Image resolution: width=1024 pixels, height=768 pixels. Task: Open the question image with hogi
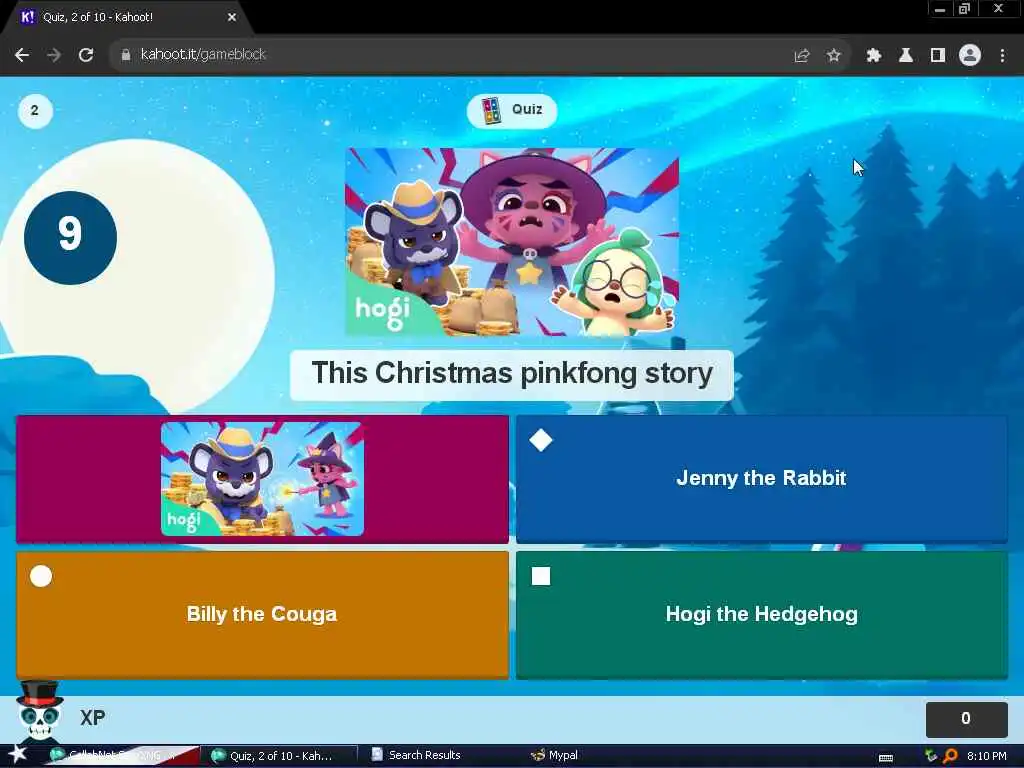pos(512,242)
